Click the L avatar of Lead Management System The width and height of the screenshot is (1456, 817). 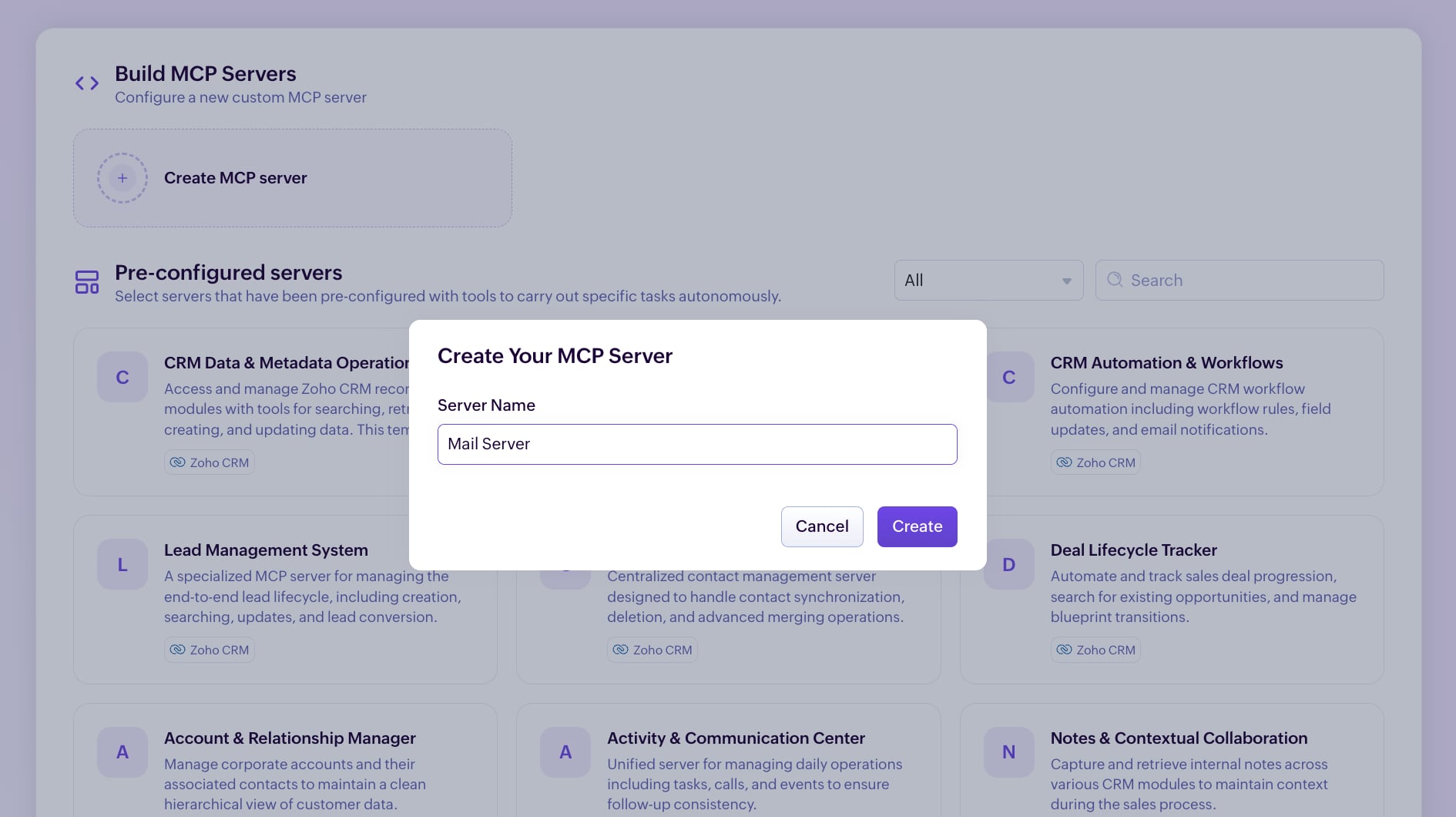point(122,564)
